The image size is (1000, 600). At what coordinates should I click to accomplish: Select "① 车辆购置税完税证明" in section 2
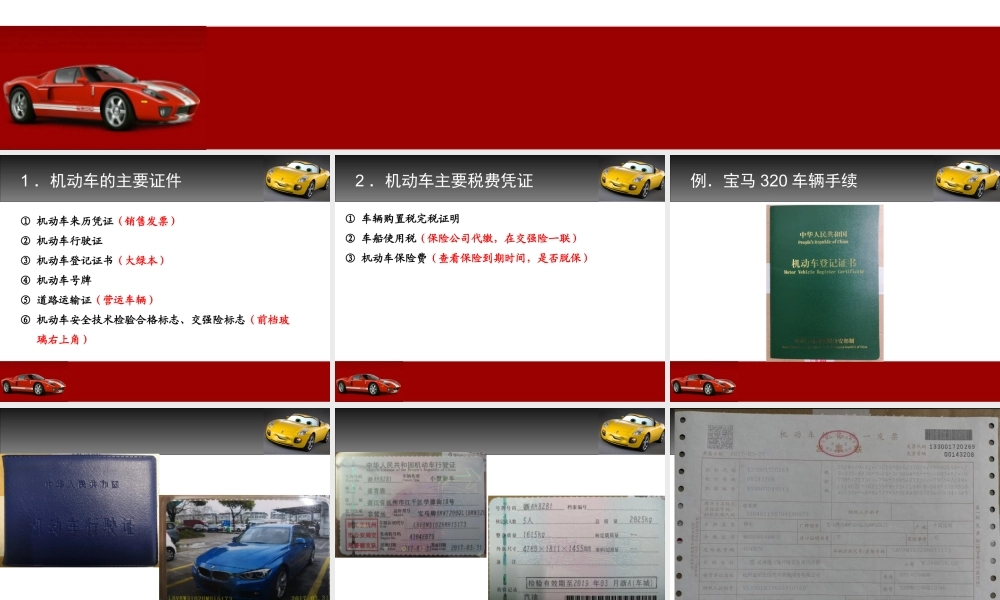pos(412,218)
